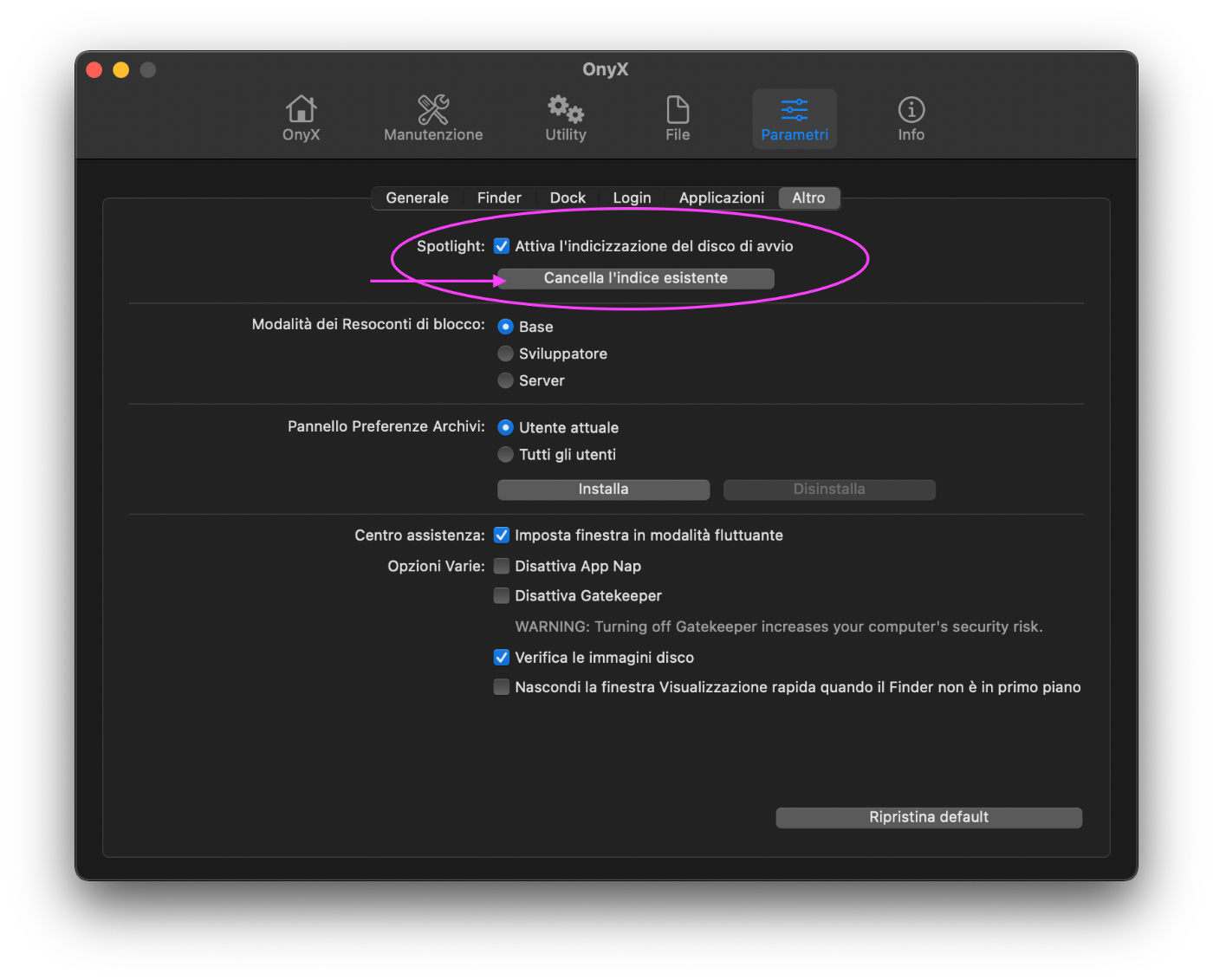Choose Tutti gli utenti radio option
Screen dimensions: 1213x980
tap(506, 454)
